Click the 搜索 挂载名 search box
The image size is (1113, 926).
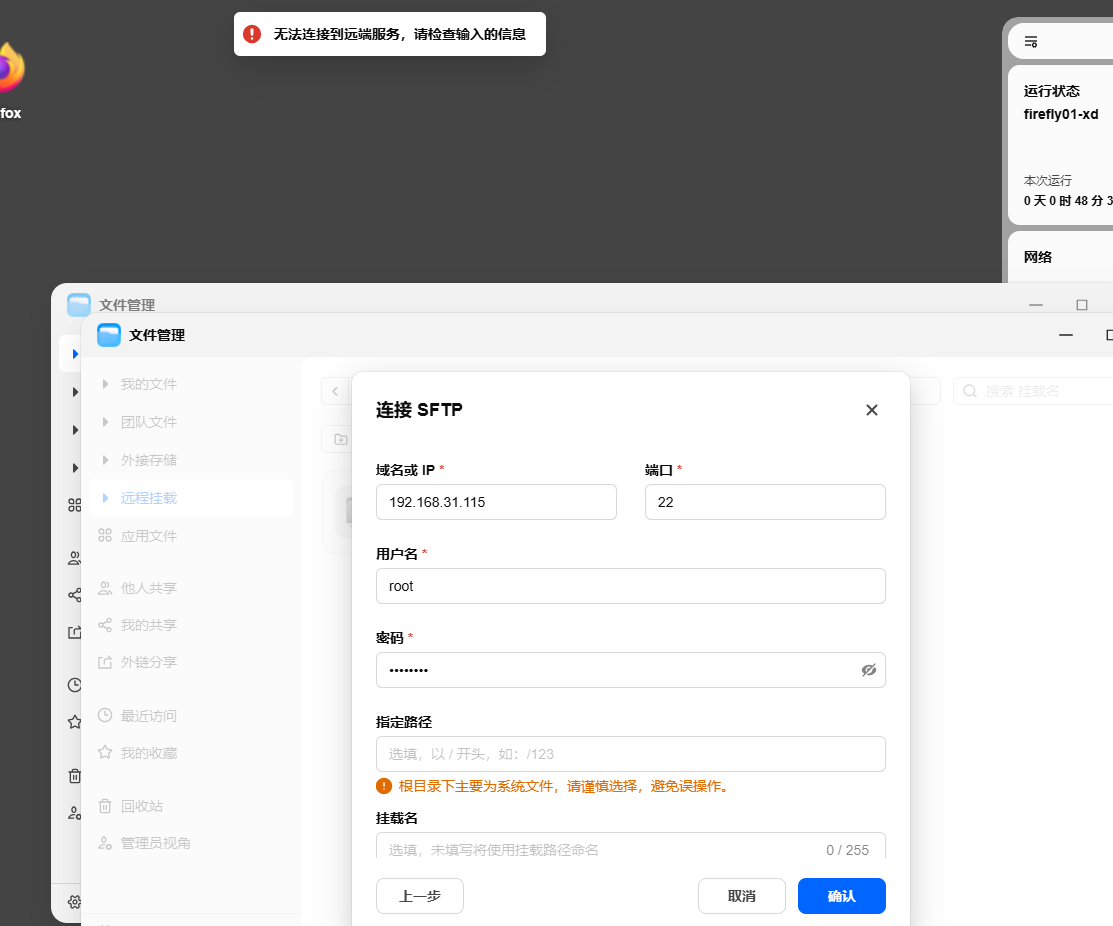pyautogui.click(x=1033, y=391)
